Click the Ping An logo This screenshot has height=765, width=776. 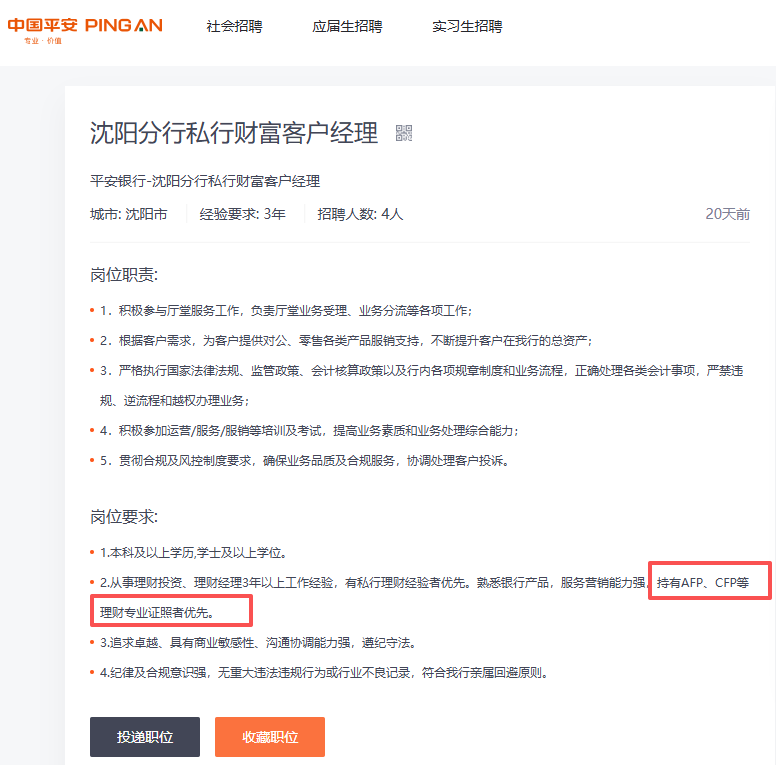tap(85, 28)
